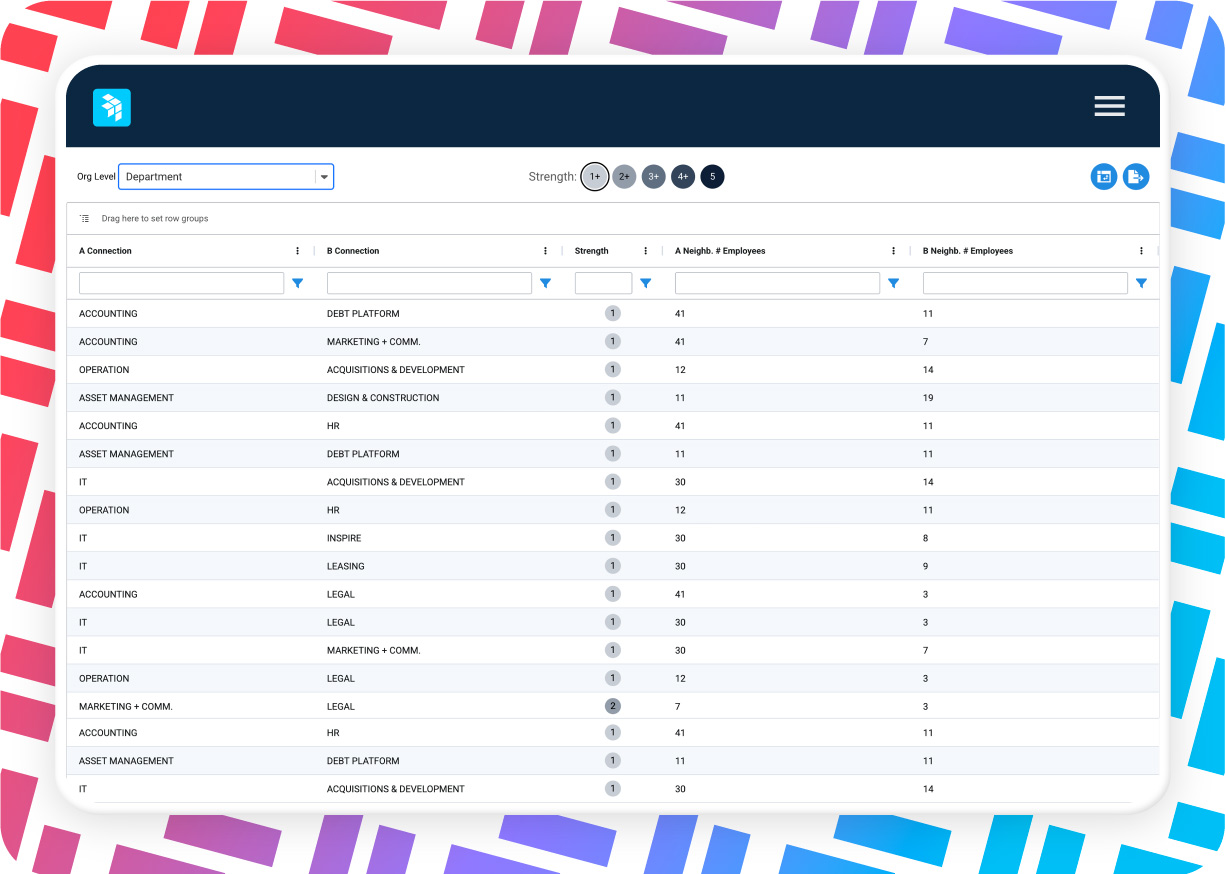Image resolution: width=1226 pixels, height=874 pixels.
Task: Click the blue export file icon button
Action: coord(1136,177)
